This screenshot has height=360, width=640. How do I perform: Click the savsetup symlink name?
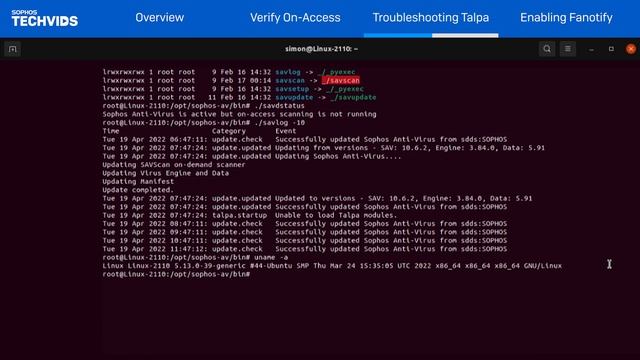292,89
